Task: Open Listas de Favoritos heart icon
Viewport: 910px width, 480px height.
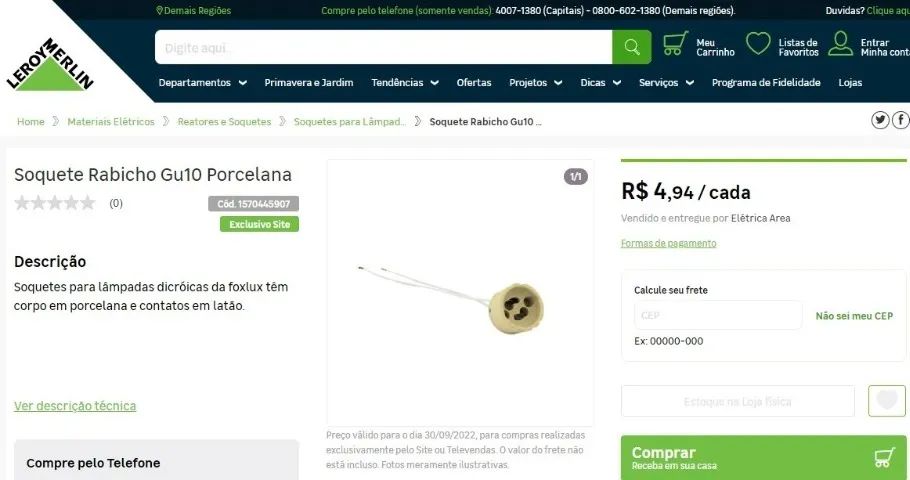Action: [758, 44]
